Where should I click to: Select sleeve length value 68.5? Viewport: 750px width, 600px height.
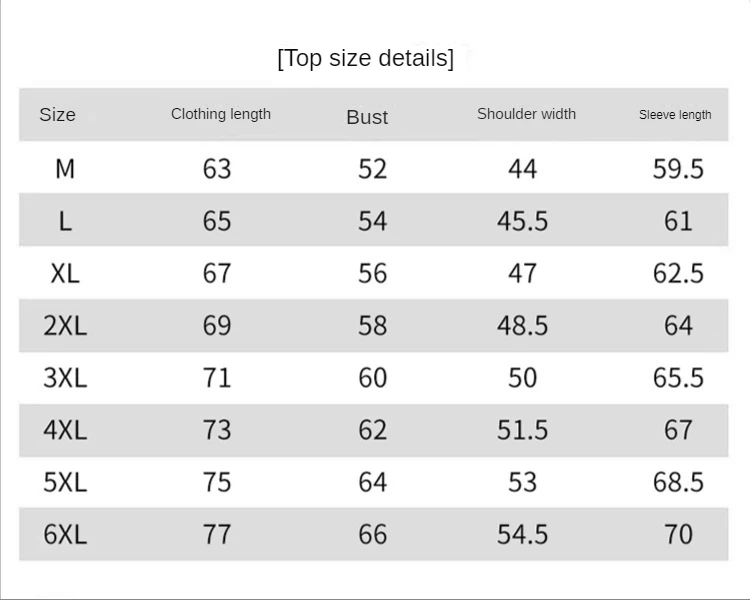678,482
